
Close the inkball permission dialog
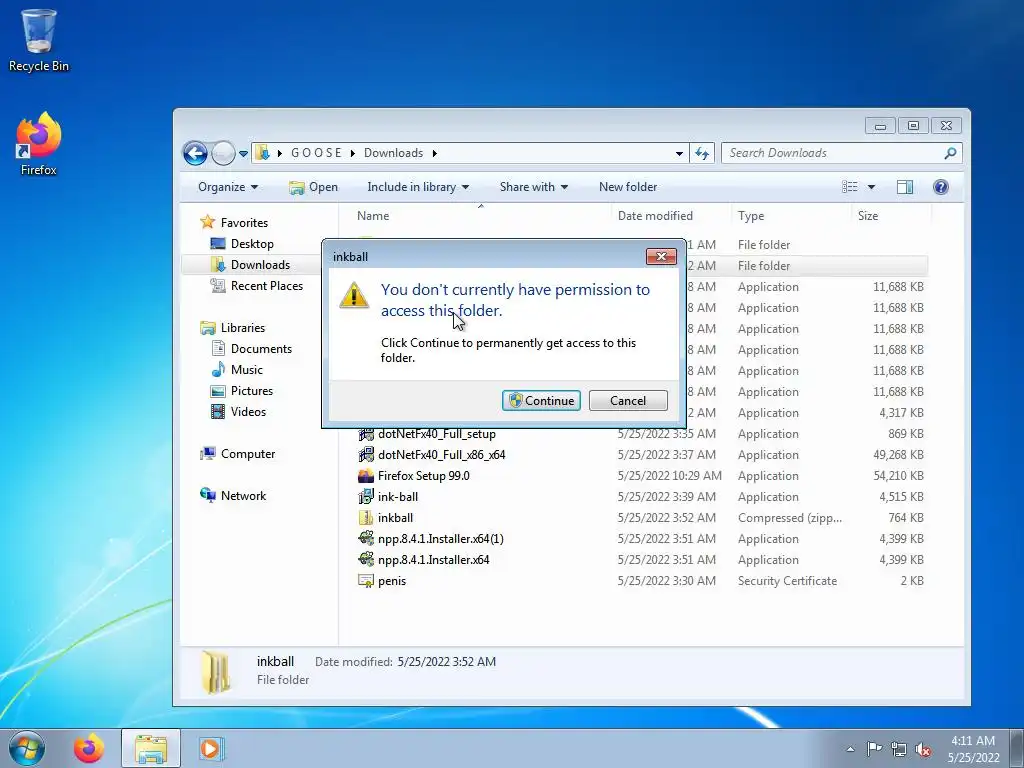[x=661, y=257]
